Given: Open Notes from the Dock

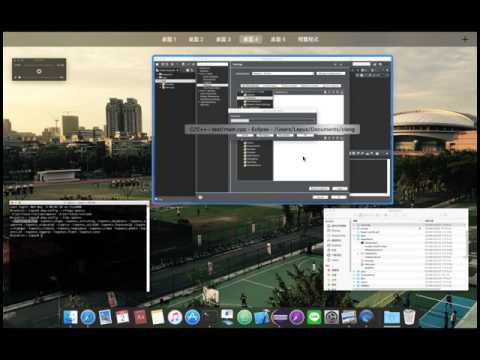Looking at the screenshot, I should click(157, 317).
